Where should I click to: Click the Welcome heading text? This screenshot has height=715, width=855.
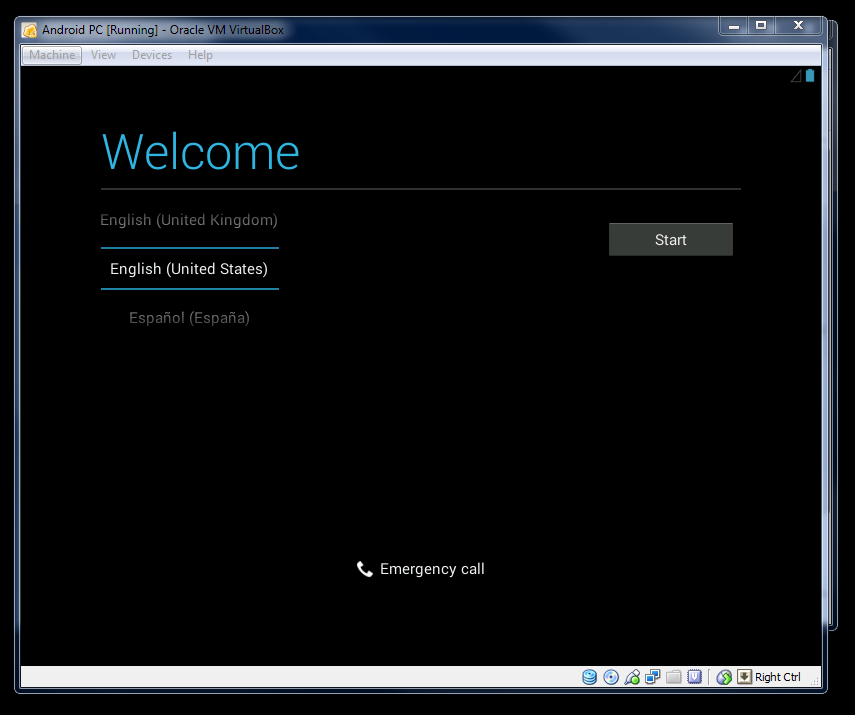[201, 152]
